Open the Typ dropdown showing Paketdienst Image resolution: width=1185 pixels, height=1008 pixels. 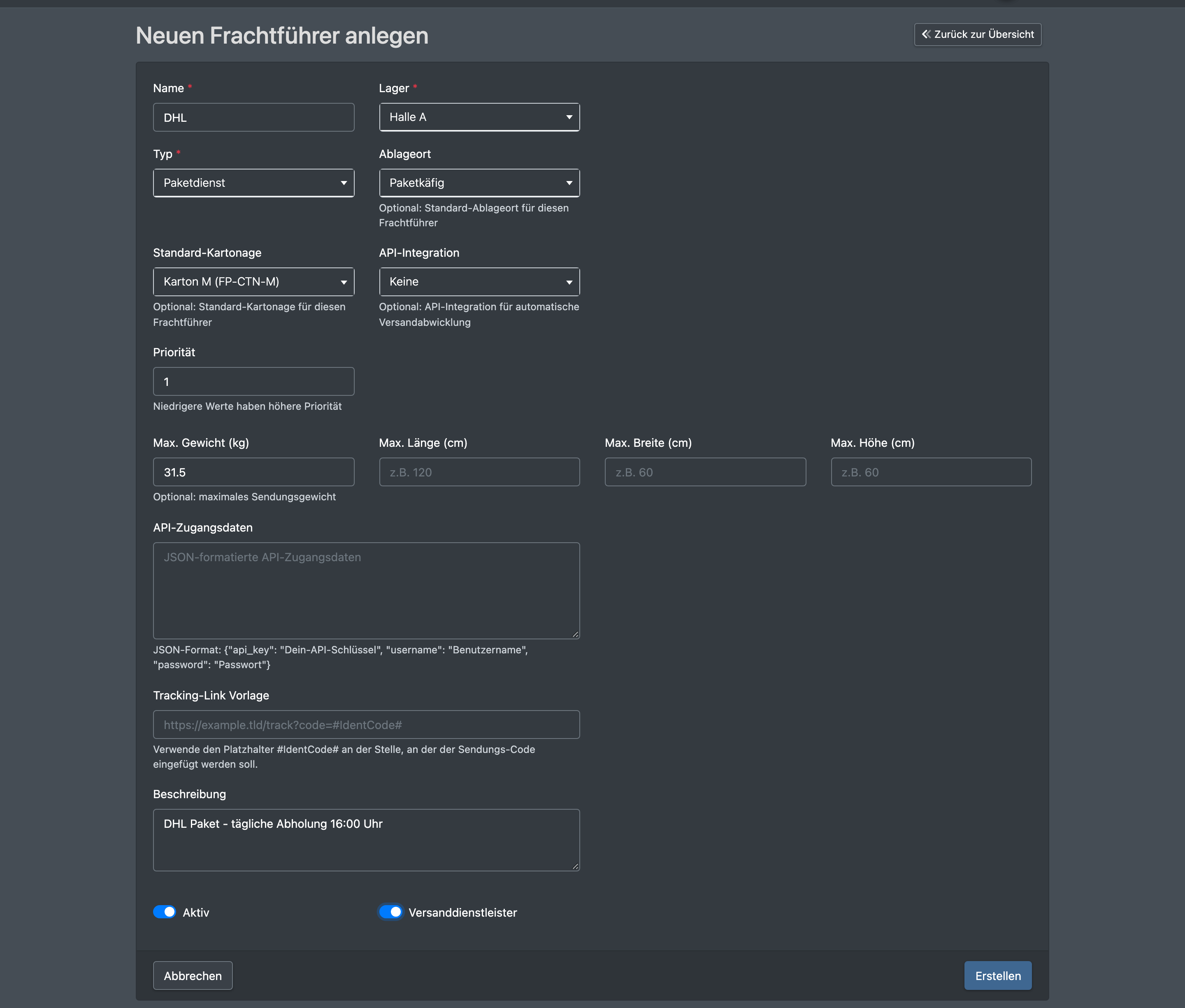point(254,183)
